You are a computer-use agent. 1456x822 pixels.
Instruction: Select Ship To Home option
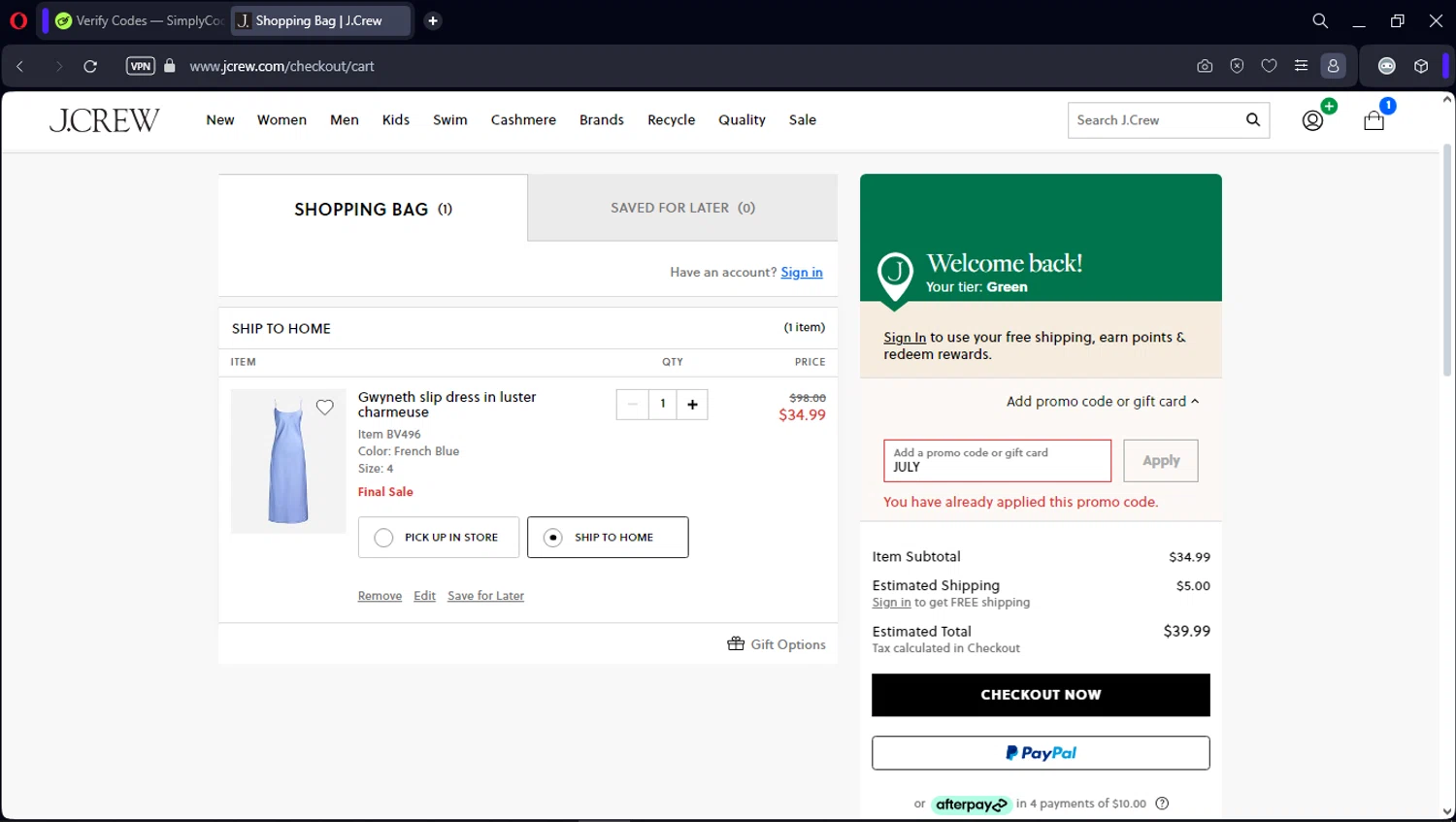608,538
